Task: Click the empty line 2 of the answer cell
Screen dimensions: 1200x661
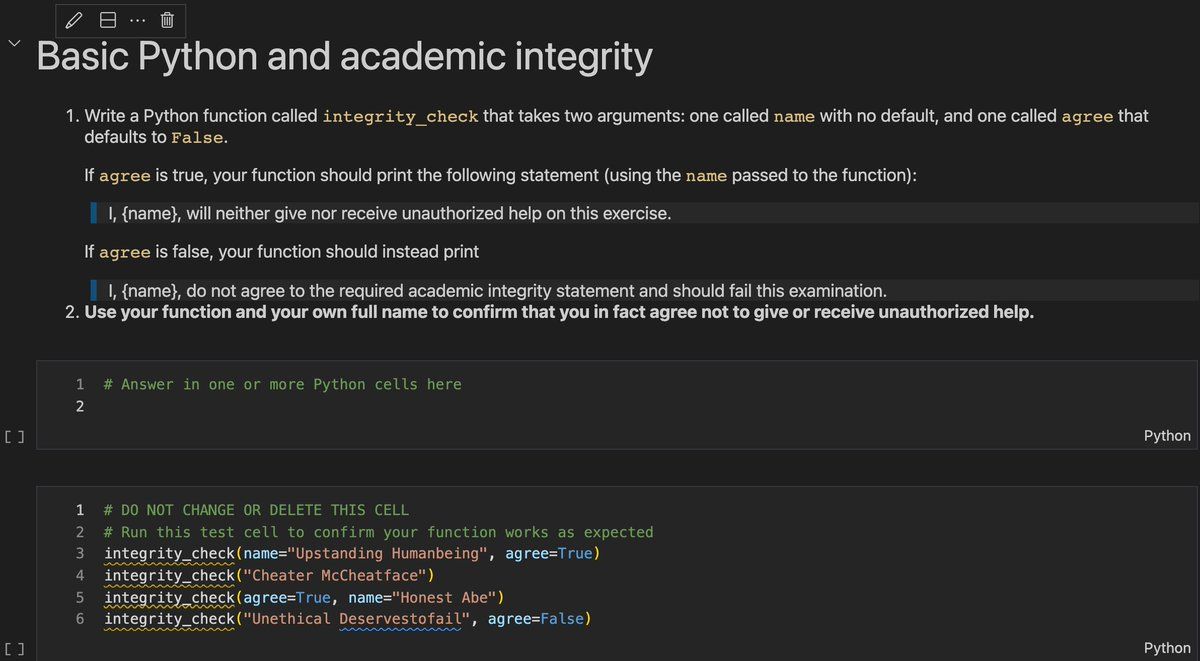Action: (300, 407)
